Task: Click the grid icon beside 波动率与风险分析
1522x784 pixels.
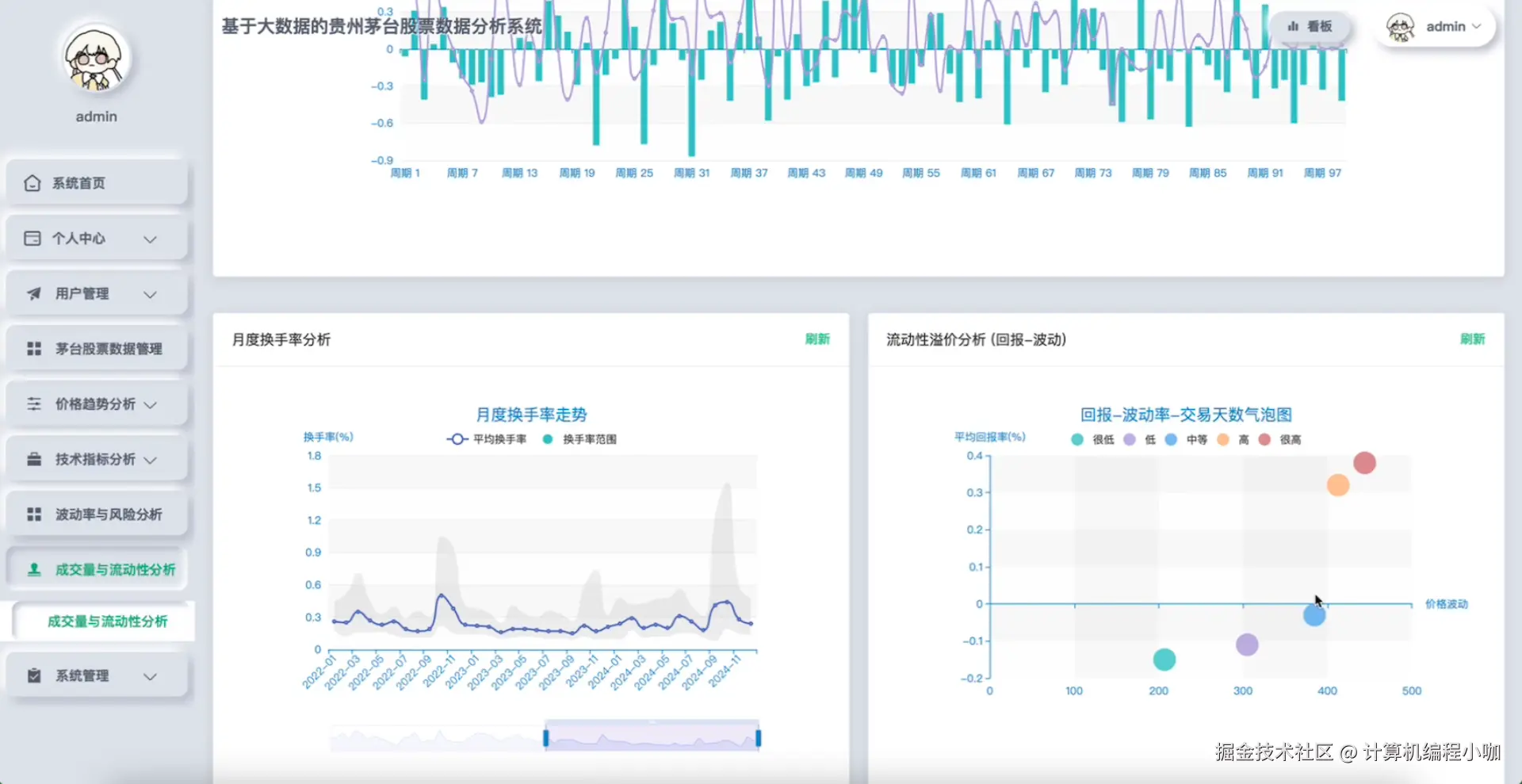Action: point(34,514)
